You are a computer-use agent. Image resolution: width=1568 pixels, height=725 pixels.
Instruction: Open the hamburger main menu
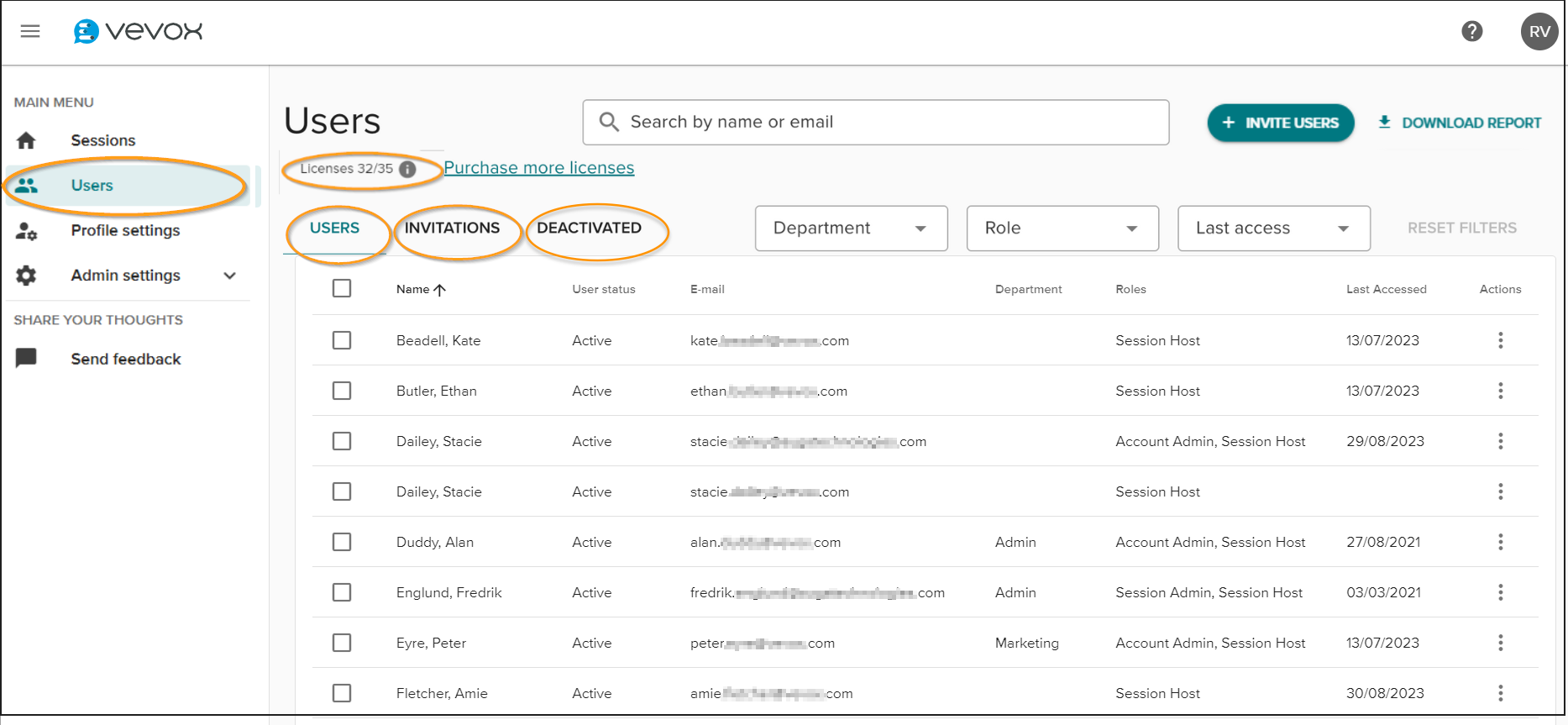coord(30,32)
